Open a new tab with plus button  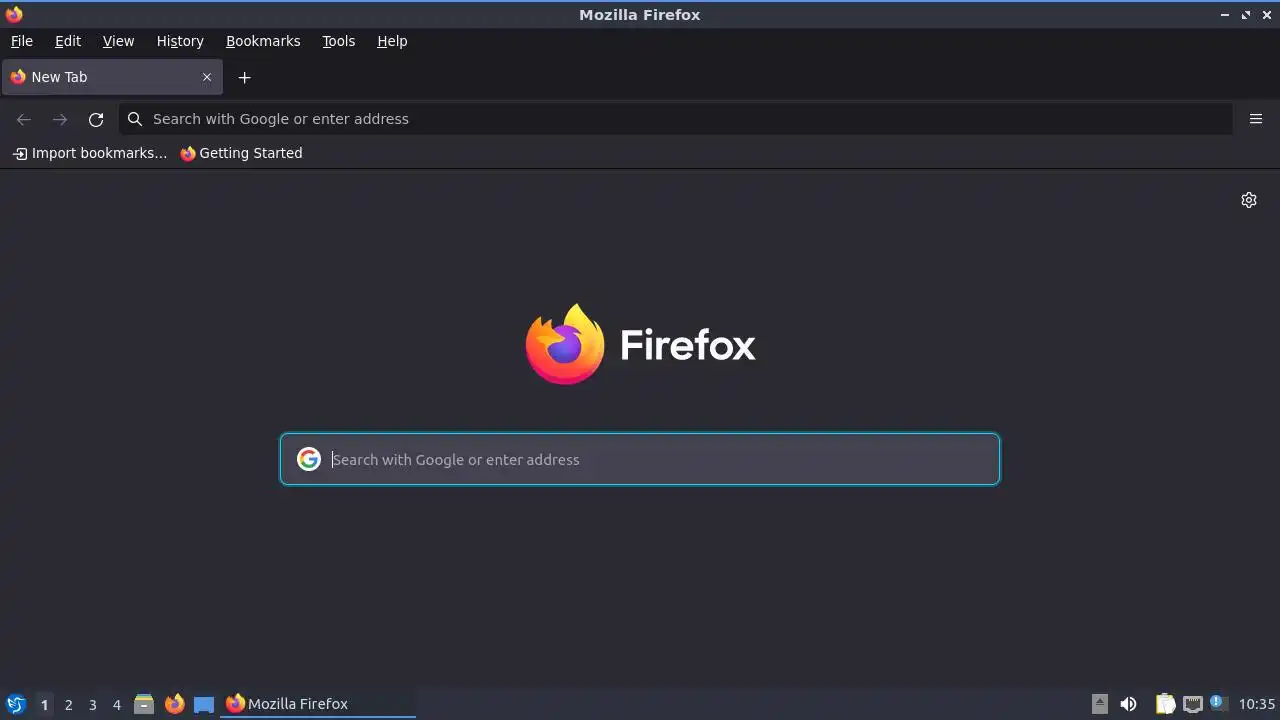click(244, 77)
